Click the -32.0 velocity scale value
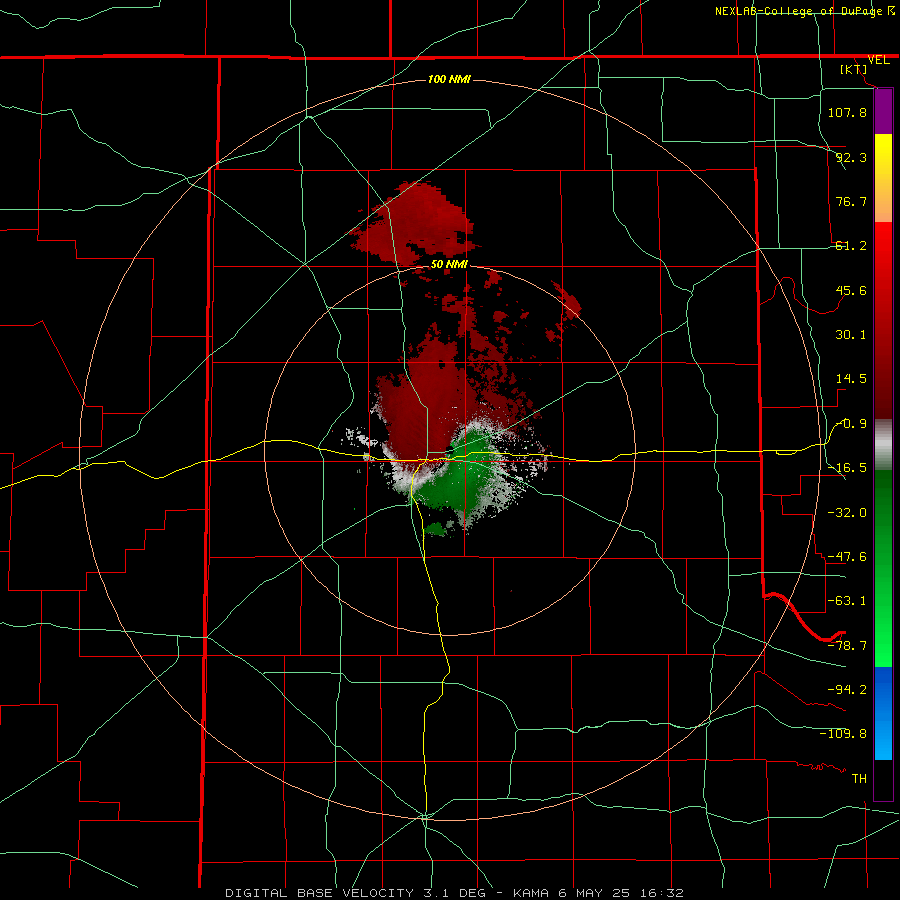The width and height of the screenshot is (900, 900). (847, 513)
